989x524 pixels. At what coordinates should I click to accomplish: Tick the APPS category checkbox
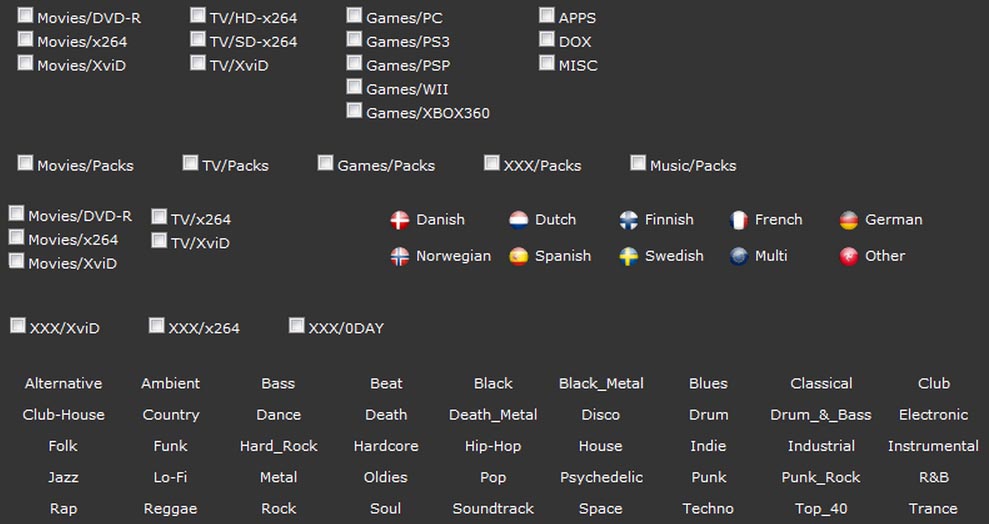click(547, 15)
